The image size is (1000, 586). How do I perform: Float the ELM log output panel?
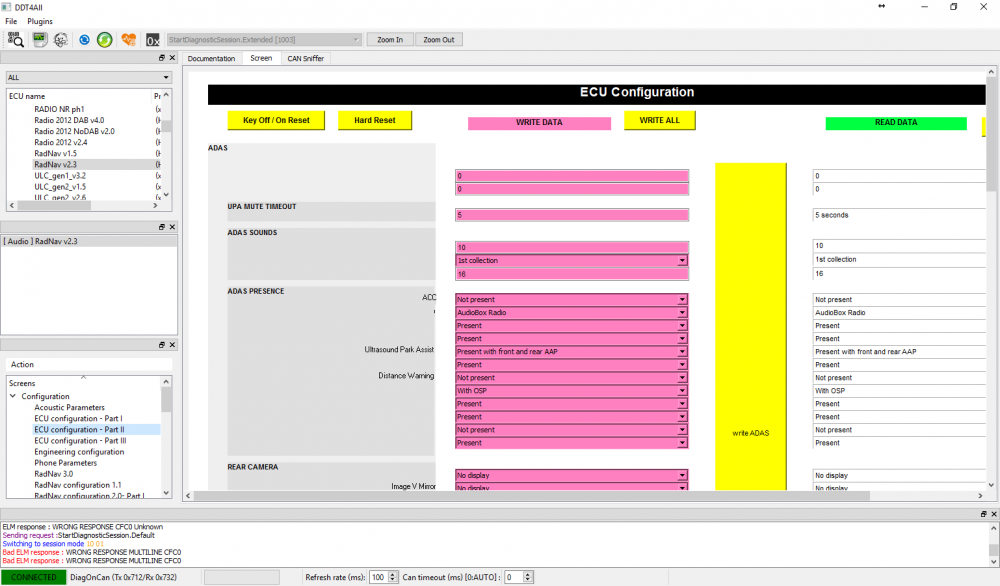coord(983,514)
